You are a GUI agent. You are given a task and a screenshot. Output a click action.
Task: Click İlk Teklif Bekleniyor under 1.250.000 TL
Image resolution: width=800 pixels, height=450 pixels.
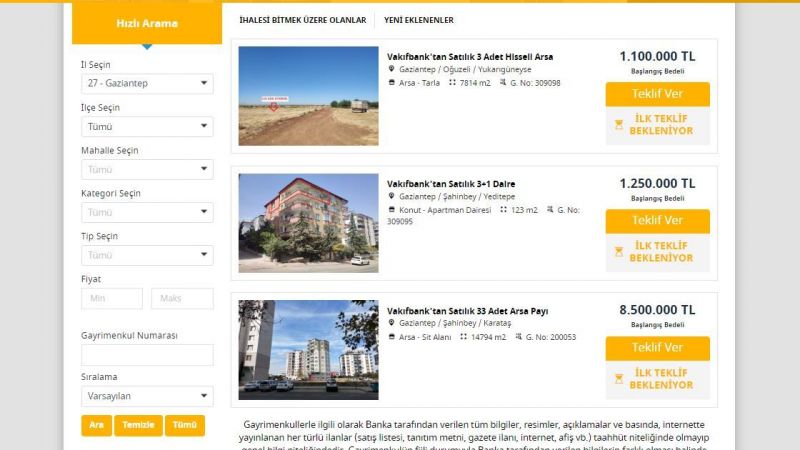click(x=661, y=252)
